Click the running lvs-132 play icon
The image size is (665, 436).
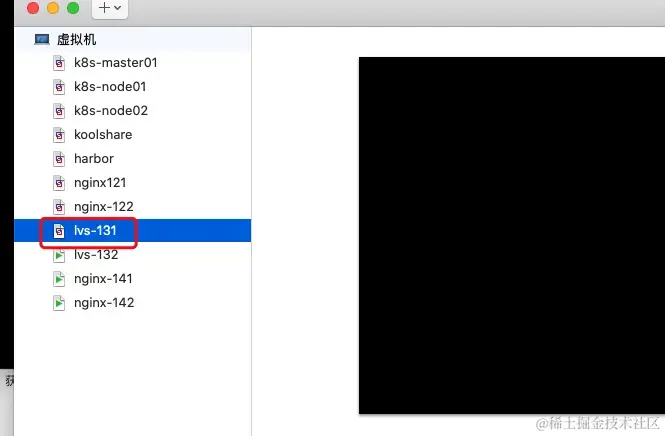pyautogui.click(x=59, y=255)
